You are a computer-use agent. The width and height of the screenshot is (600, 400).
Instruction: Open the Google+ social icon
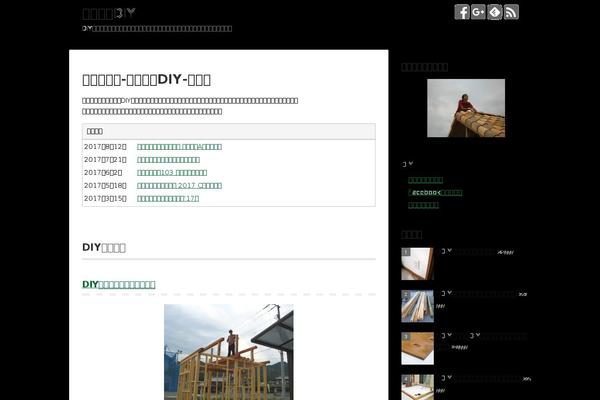pos(478,12)
